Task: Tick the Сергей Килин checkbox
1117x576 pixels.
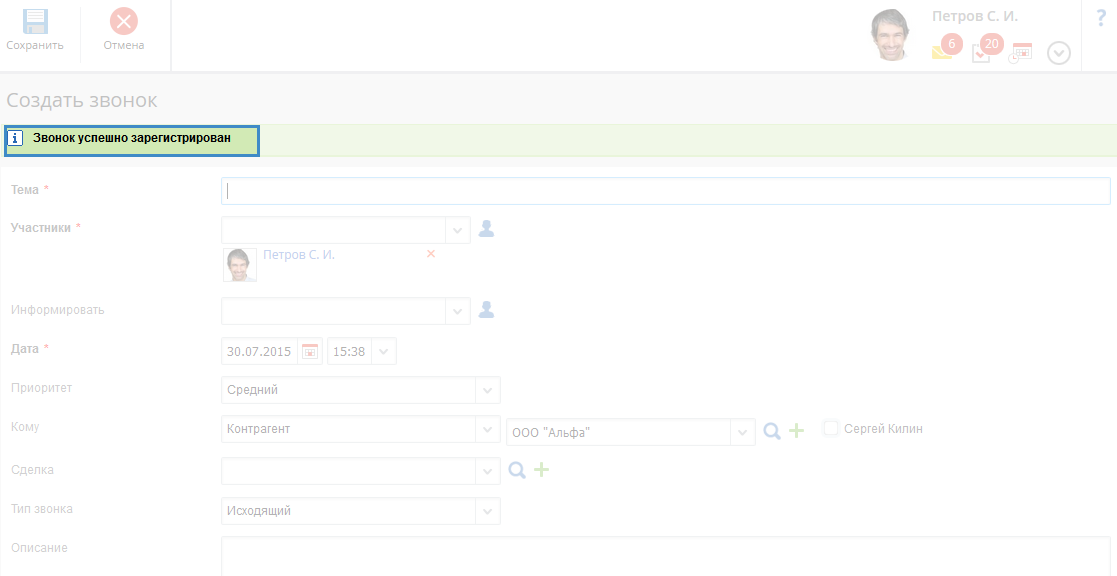Action: pos(831,428)
